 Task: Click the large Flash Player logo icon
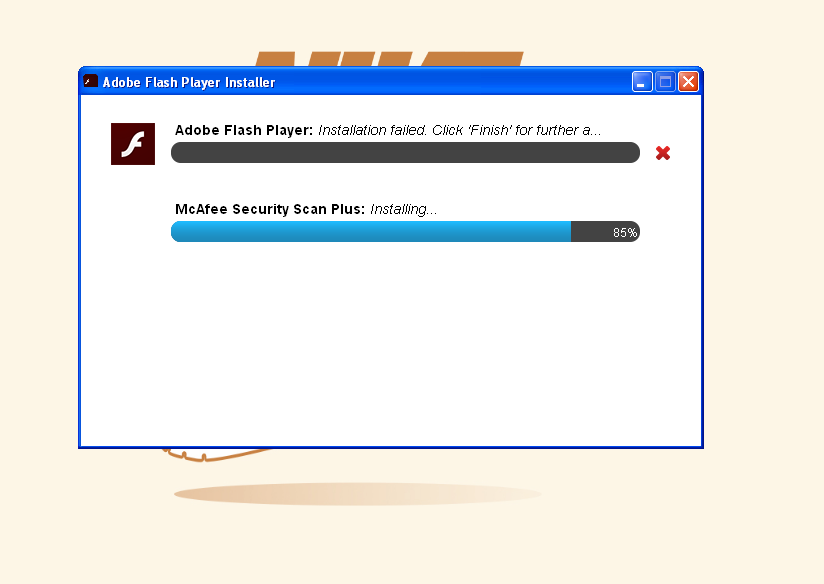click(133, 144)
